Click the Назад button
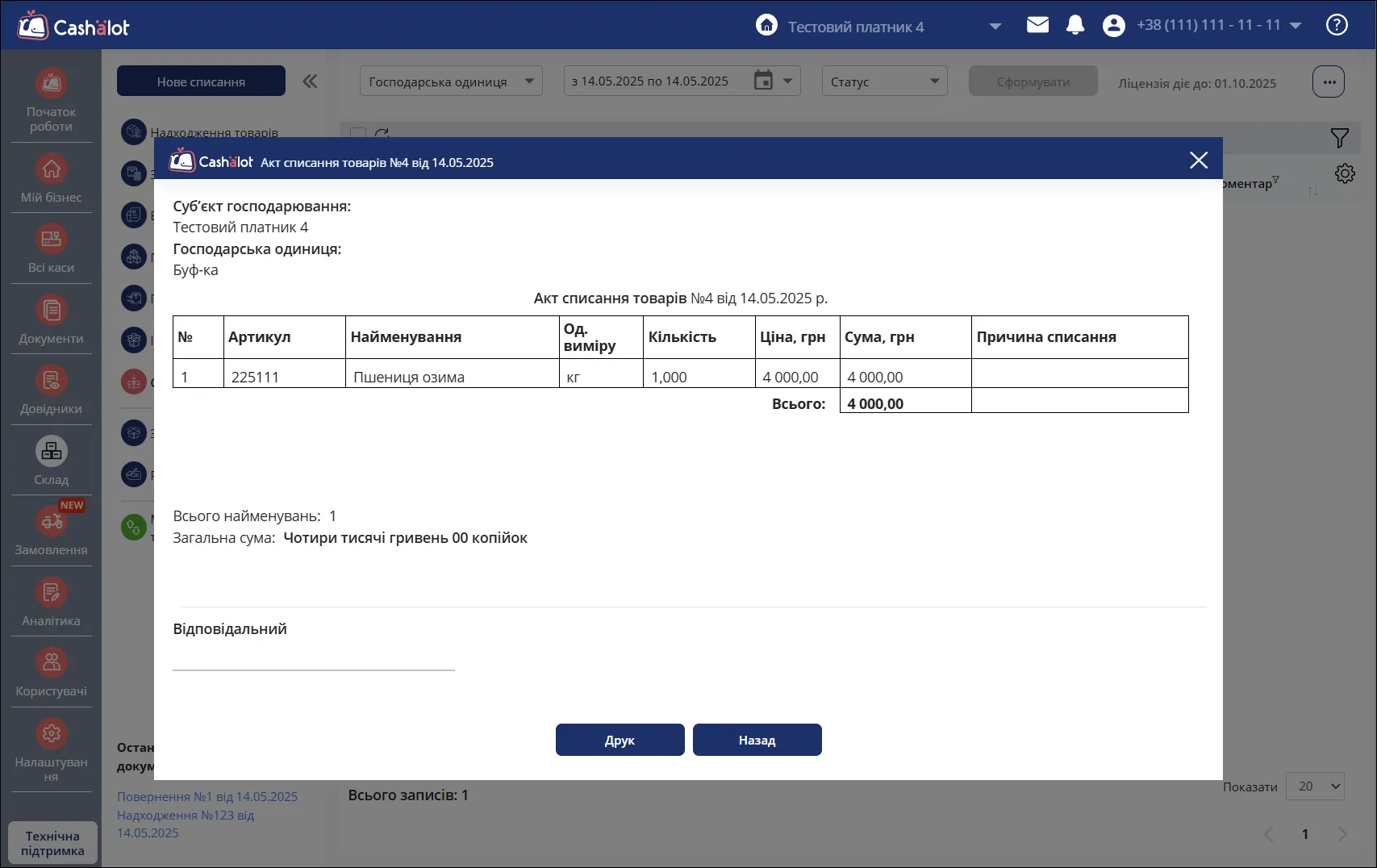 click(x=757, y=740)
